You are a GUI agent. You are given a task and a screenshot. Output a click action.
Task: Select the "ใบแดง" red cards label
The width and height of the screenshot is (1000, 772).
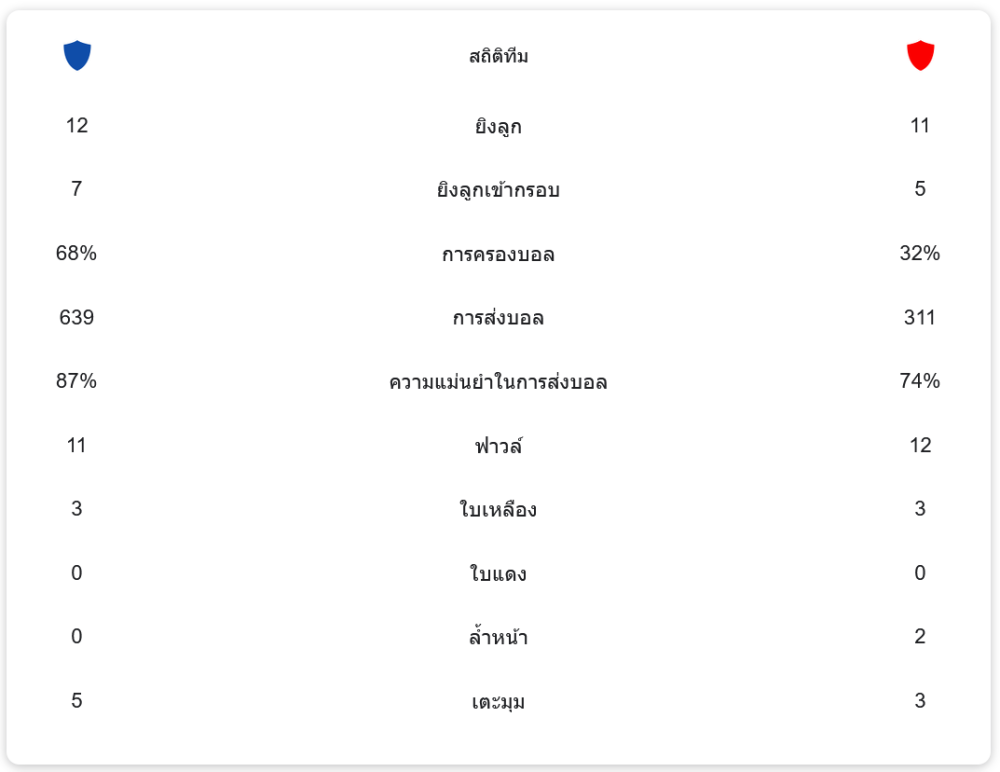click(x=498, y=574)
